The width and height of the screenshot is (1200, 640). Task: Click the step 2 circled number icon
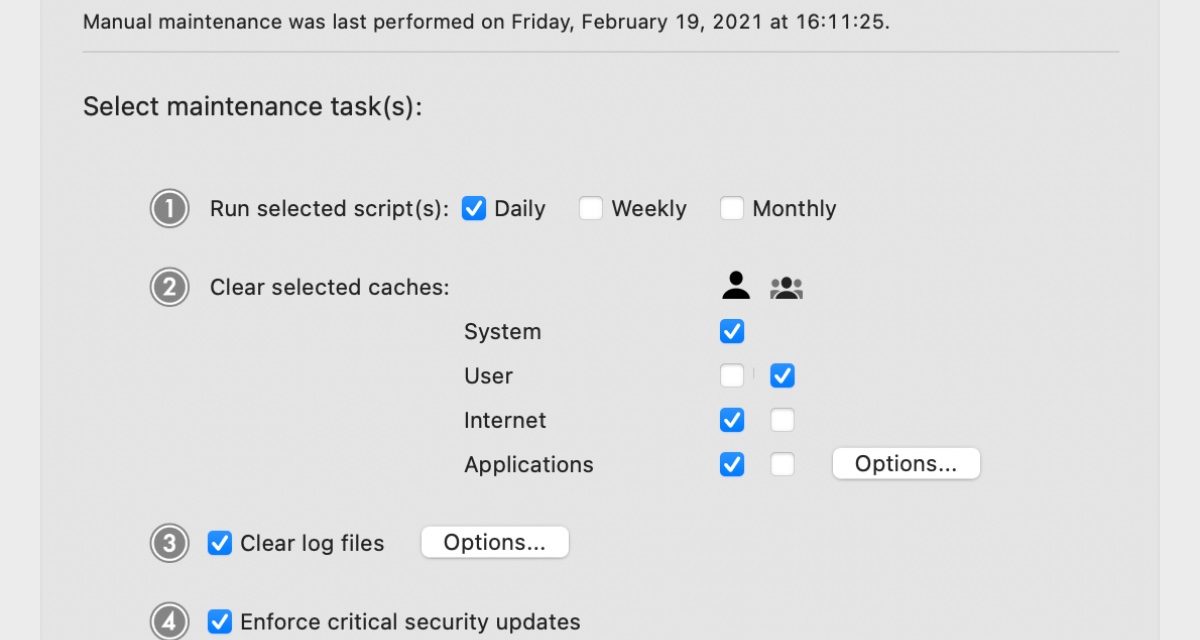(x=170, y=288)
